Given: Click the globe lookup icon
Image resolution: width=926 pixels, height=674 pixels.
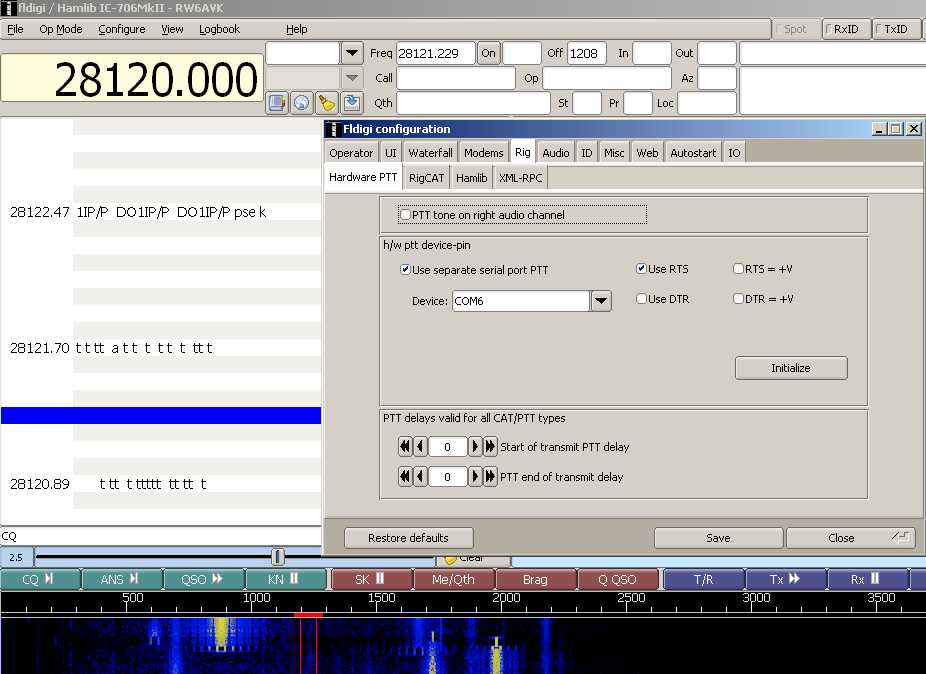Looking at the screenshot, I should click(301, 102).
